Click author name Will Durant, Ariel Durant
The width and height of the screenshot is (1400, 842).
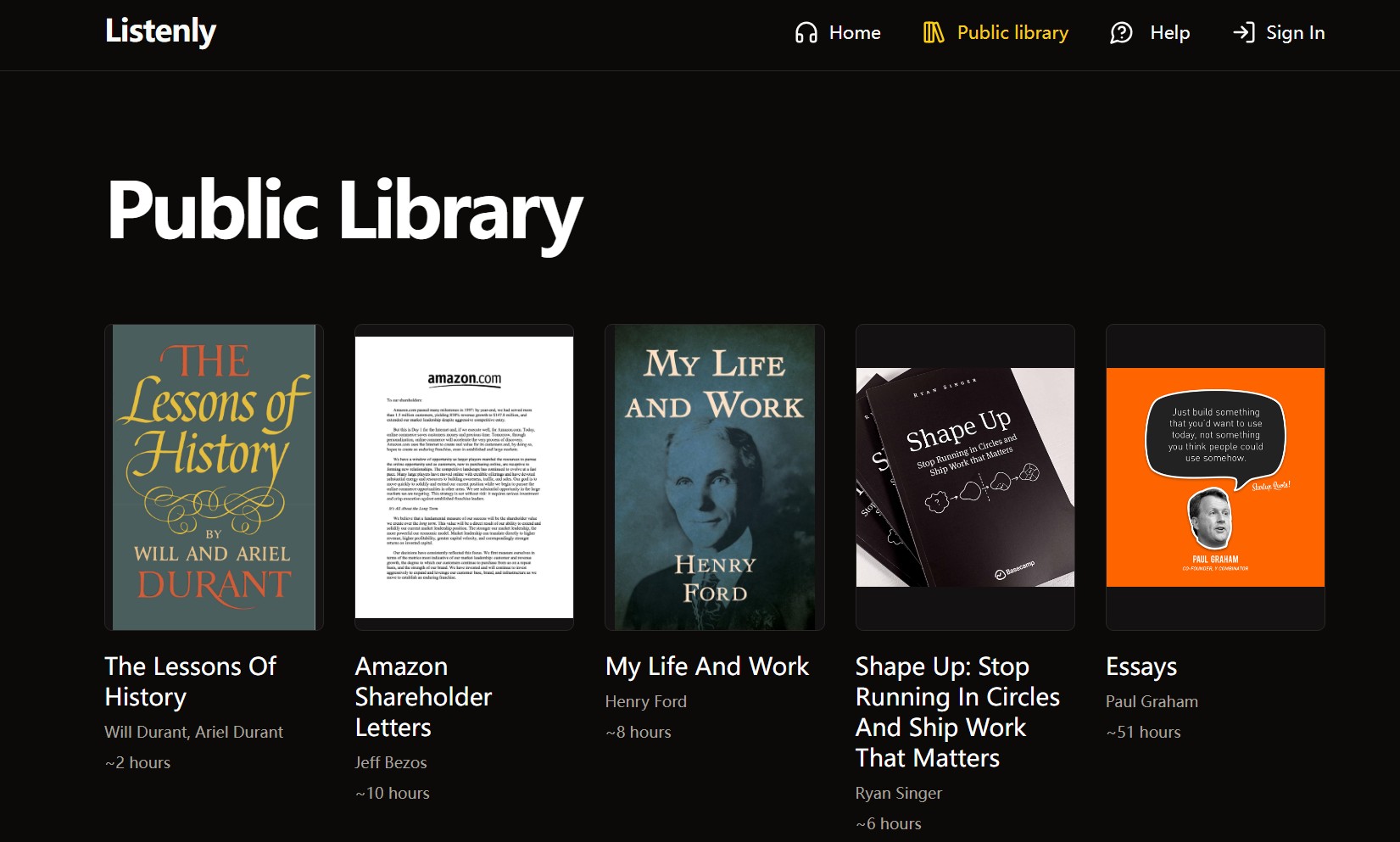tap(193, 732)
